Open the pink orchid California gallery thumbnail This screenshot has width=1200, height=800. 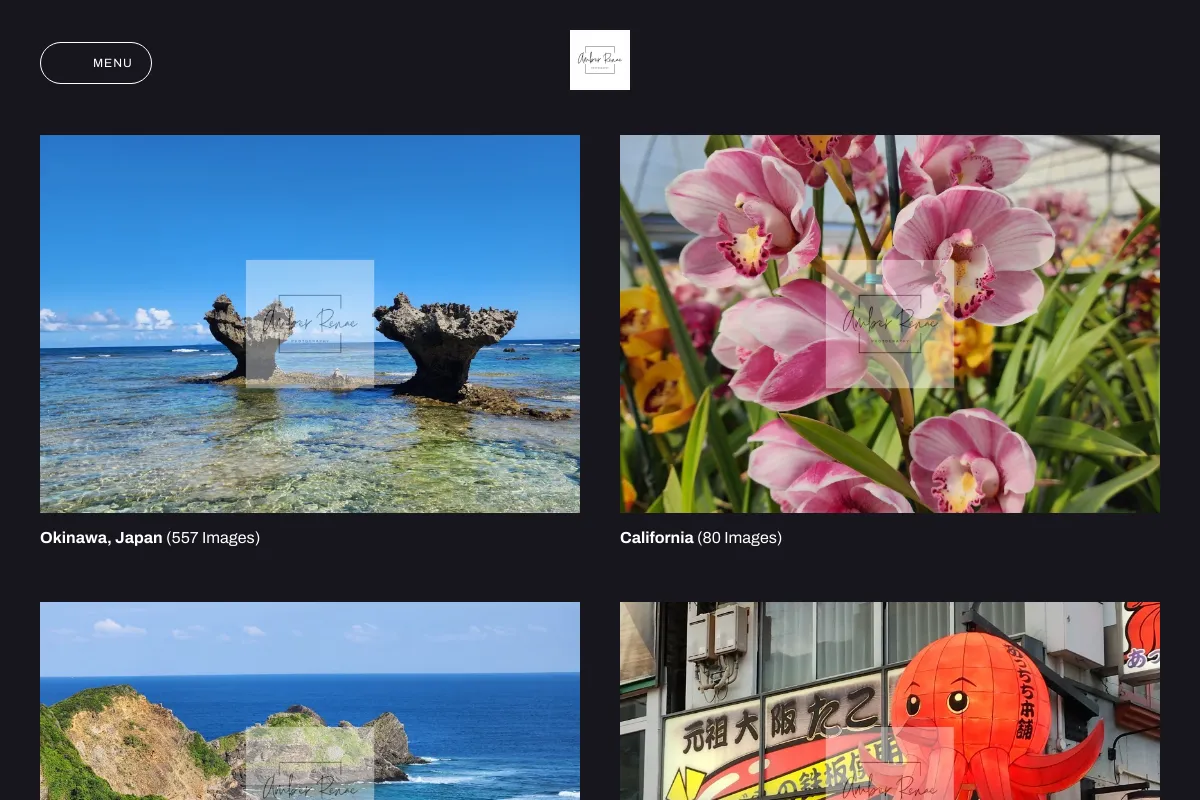coord(890,324)
